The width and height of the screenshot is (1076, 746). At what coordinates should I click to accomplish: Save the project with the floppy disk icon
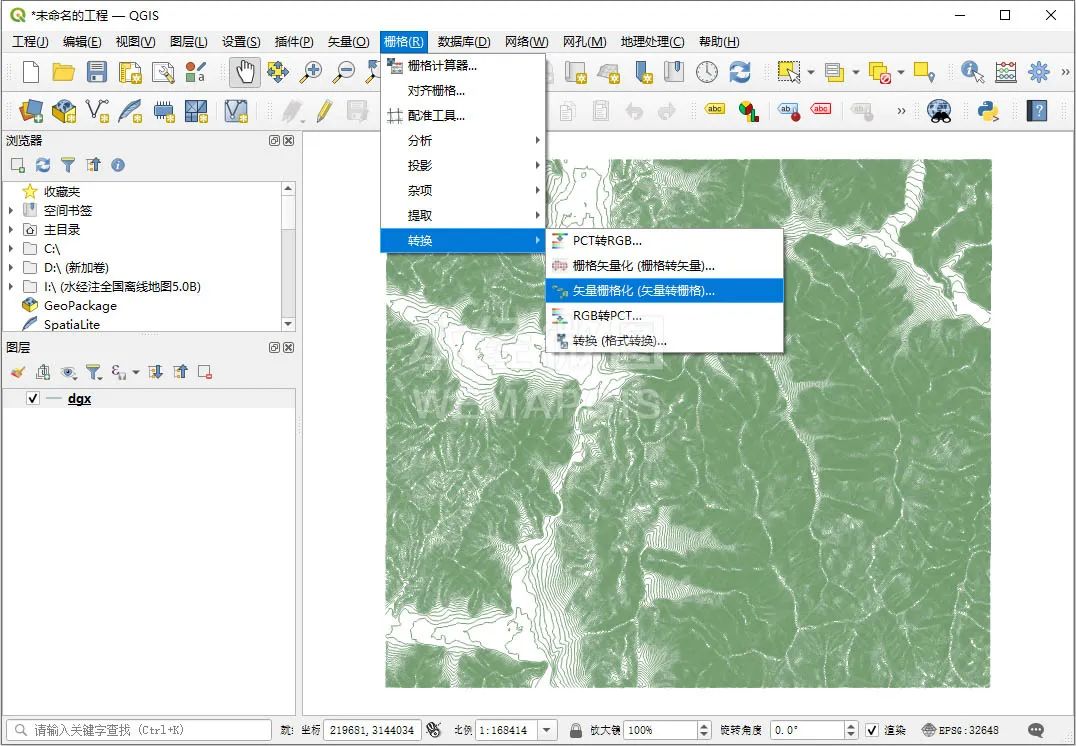click(96, 72)
